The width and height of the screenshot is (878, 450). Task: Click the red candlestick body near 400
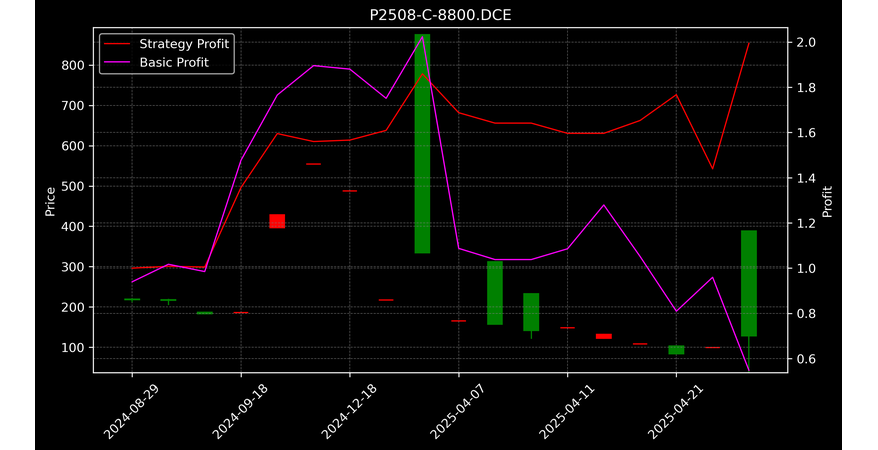pos(277,221)
